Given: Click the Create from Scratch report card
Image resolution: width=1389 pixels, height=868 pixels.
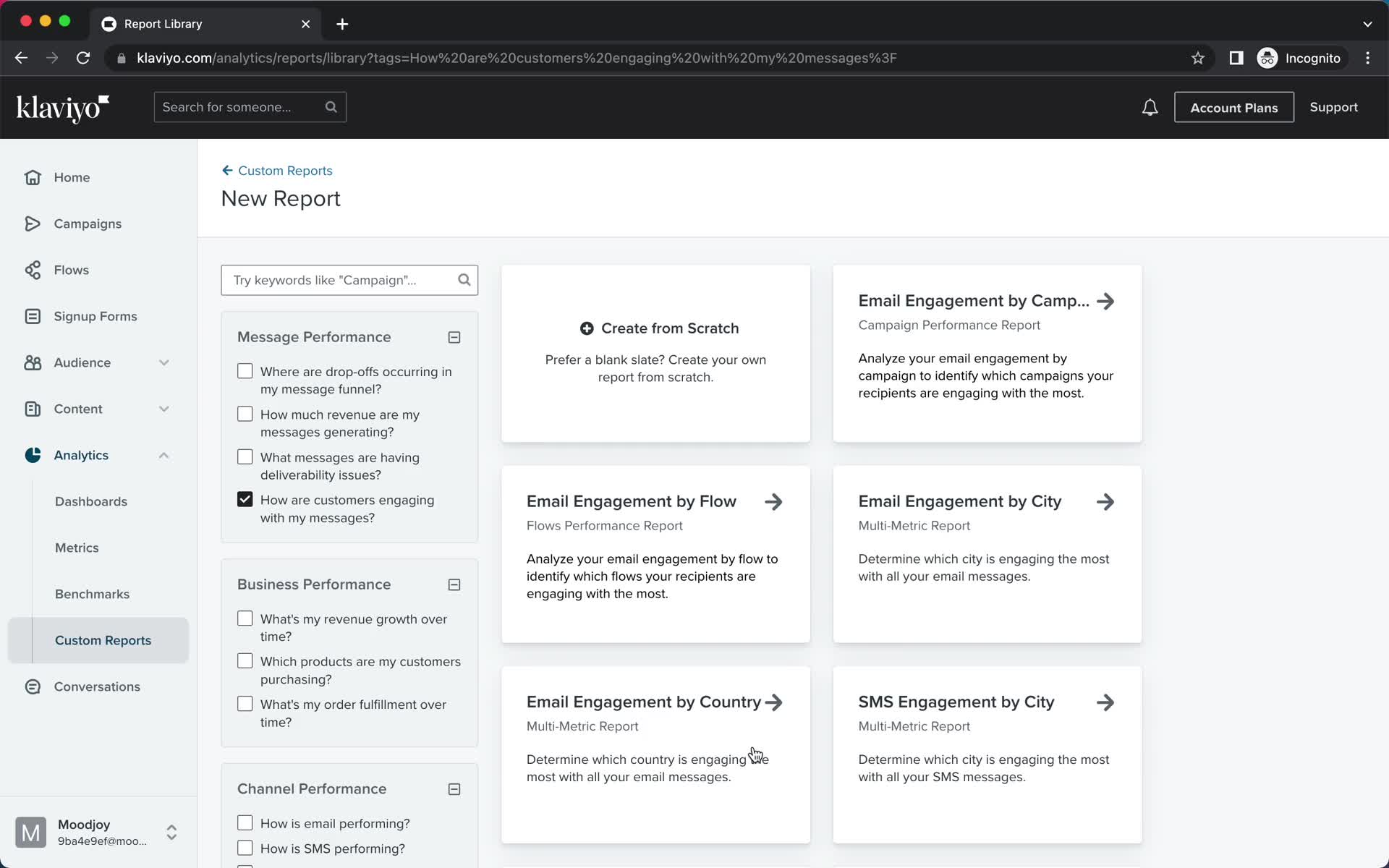Looking at the screenshot, I should tap(656, 353).
